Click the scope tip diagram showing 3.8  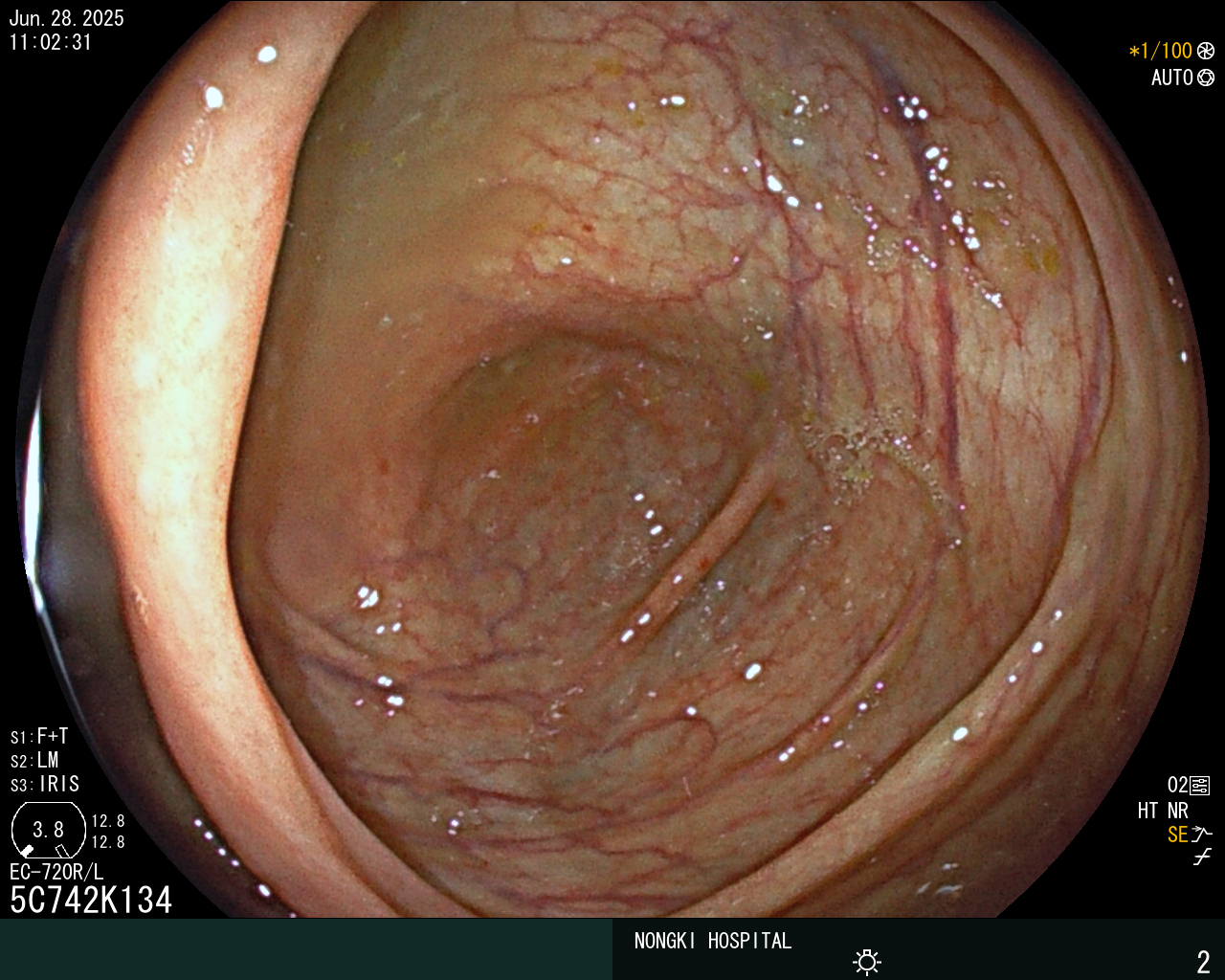[x=49, y=830]
